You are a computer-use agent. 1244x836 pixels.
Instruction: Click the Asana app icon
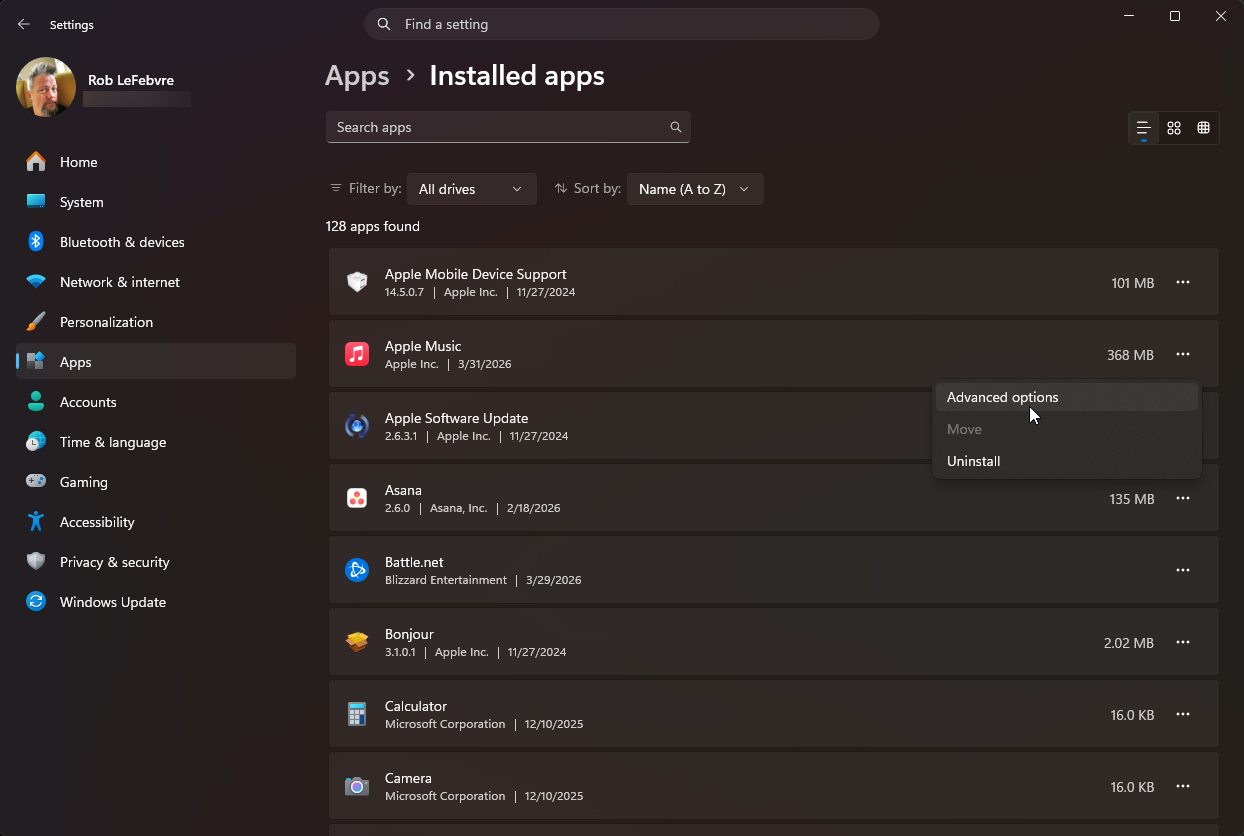coord(357,498)
